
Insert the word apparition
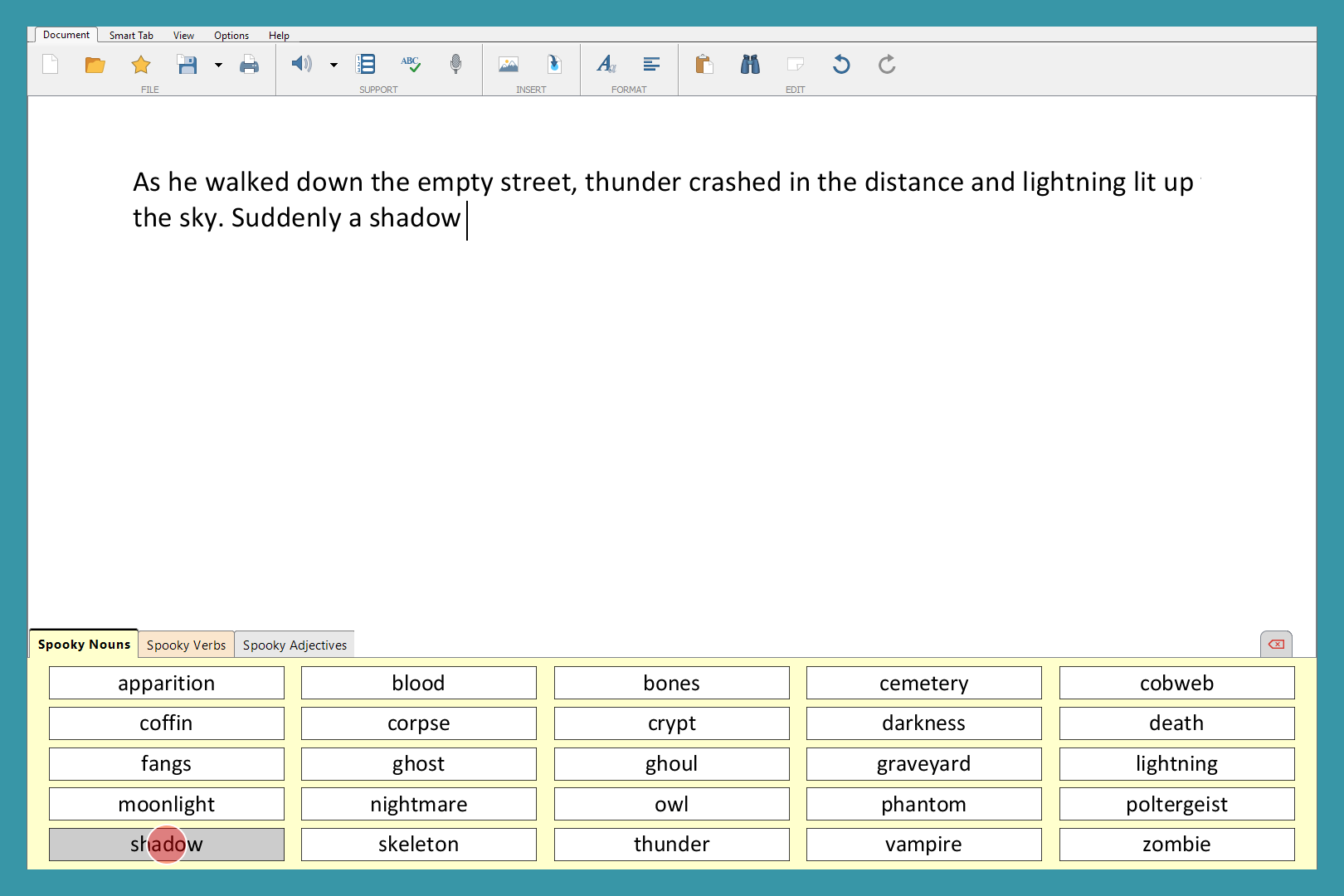point(167,683)
